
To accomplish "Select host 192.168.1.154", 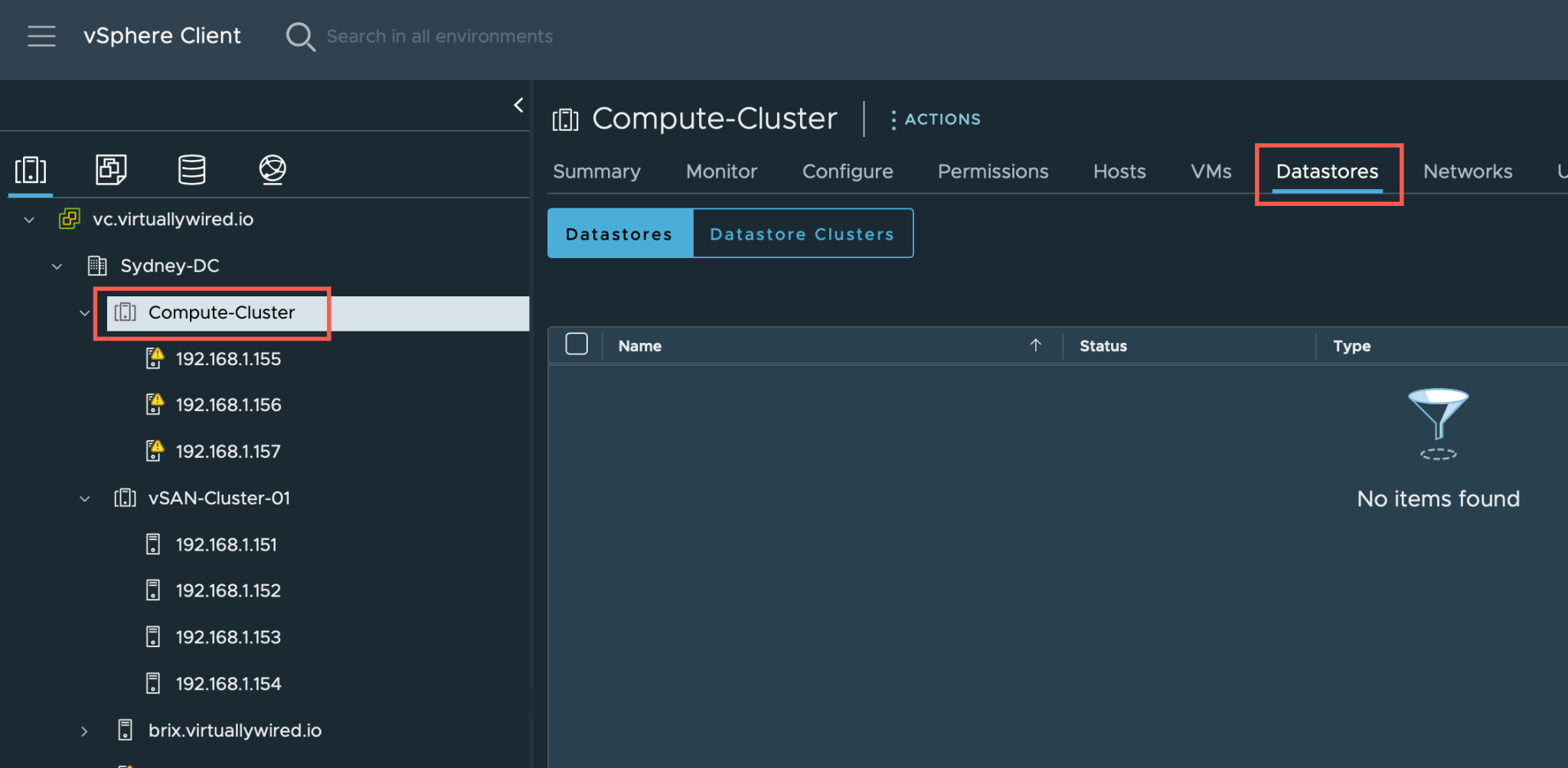I will tap(228, 684).
